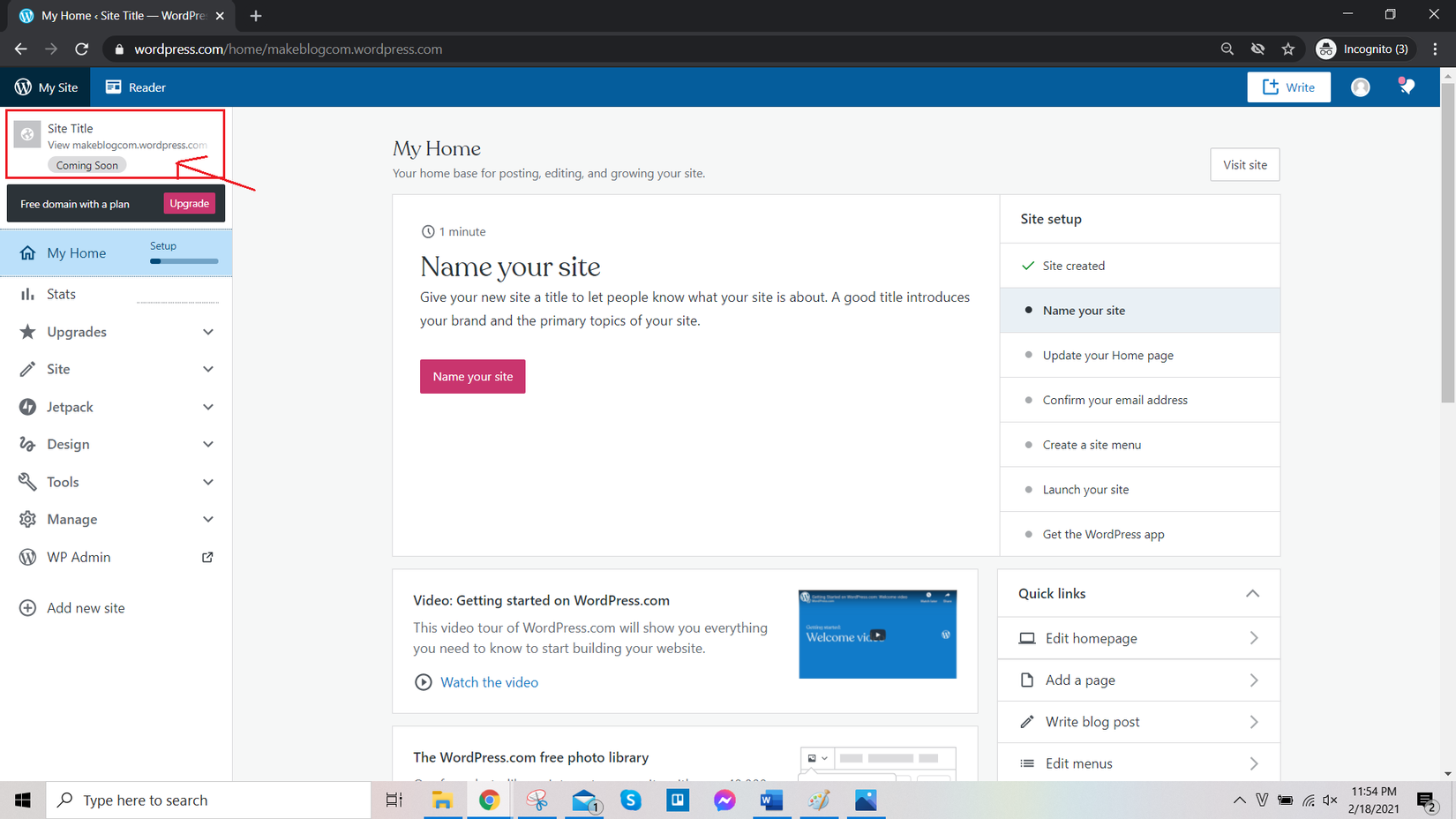This screenshot has width=1456, height=819.
Task: Open the Add a page chevron arrow
Action: [x=1254, y=680]
